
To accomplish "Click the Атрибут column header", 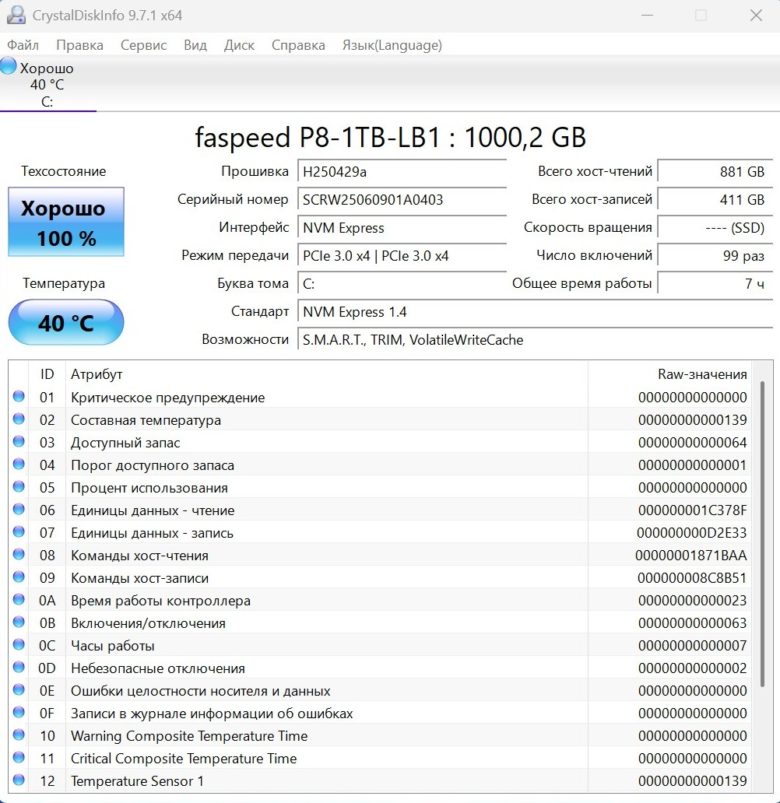I will (327, 374).
